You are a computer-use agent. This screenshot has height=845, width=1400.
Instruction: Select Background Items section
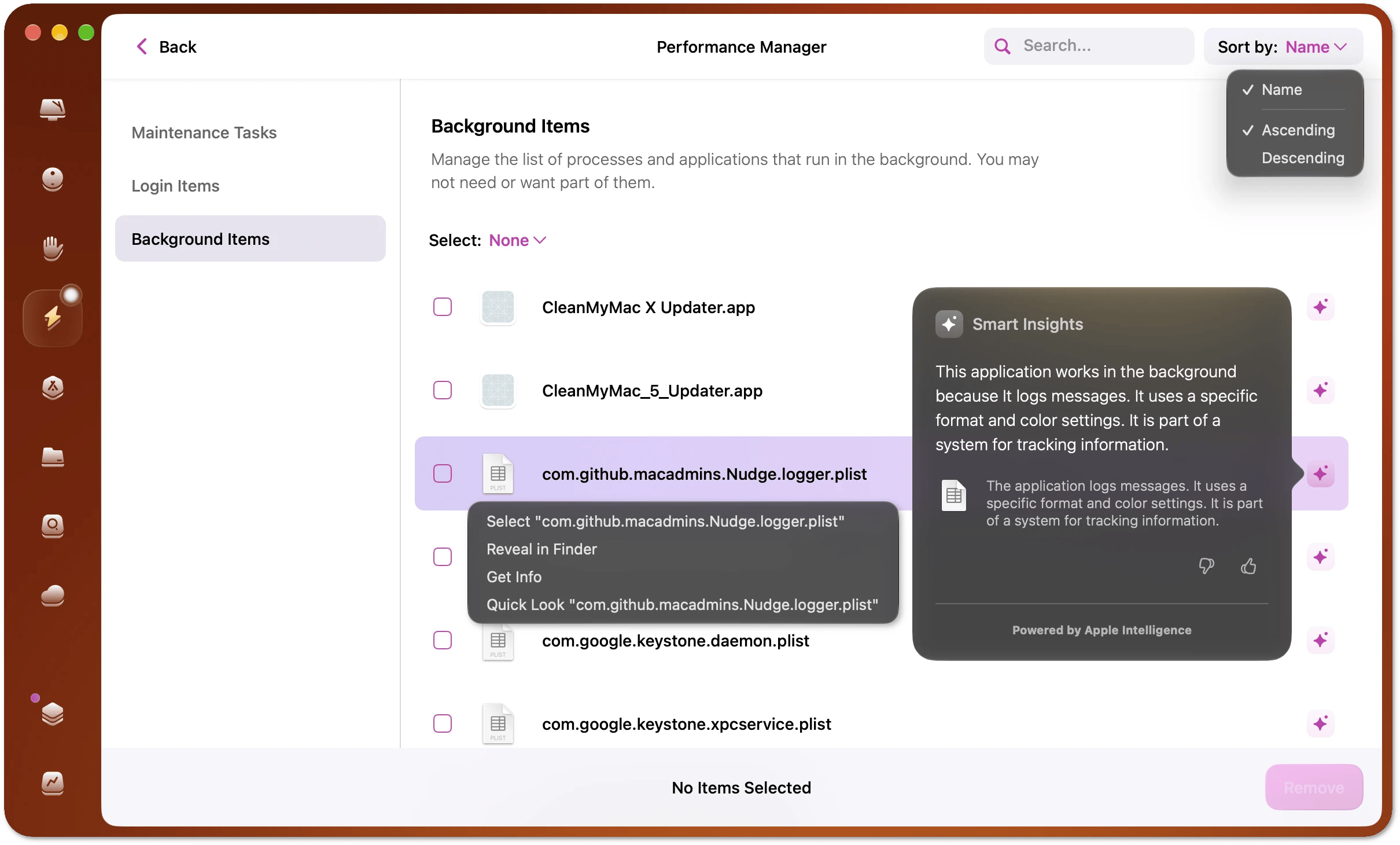(x=250, y=238)
